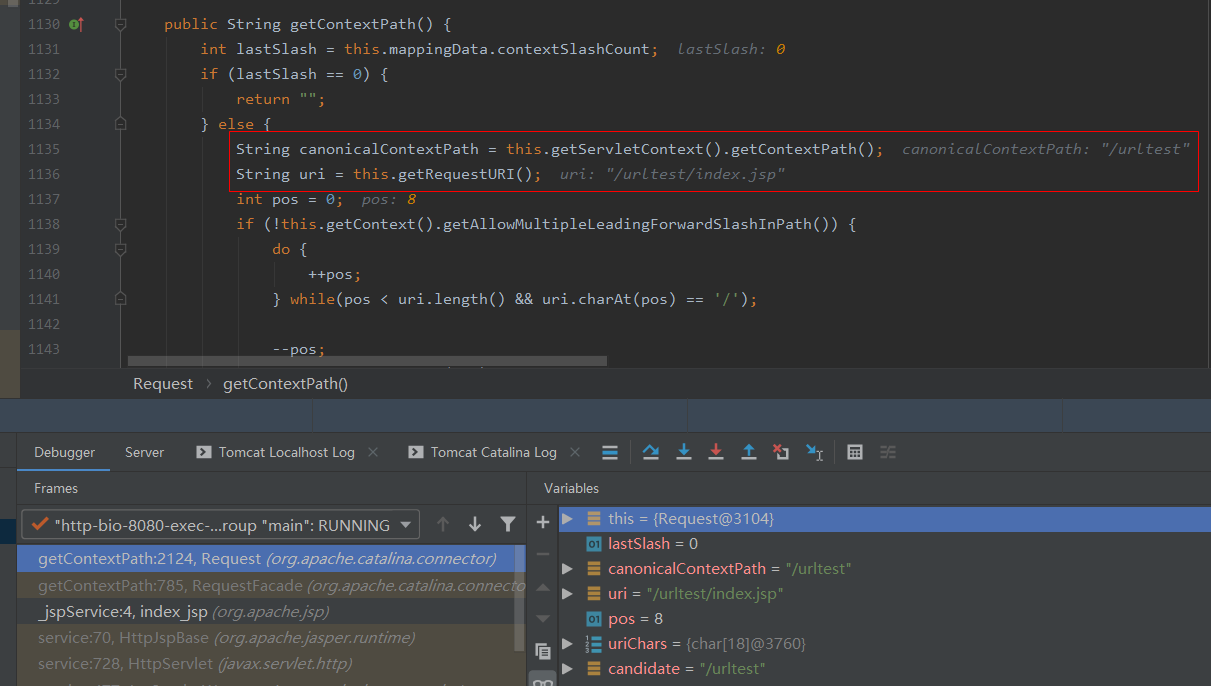Screen dimensions: 1211x686
Task: Click Show Execution Point icon
Action: (x=610, y=453)
